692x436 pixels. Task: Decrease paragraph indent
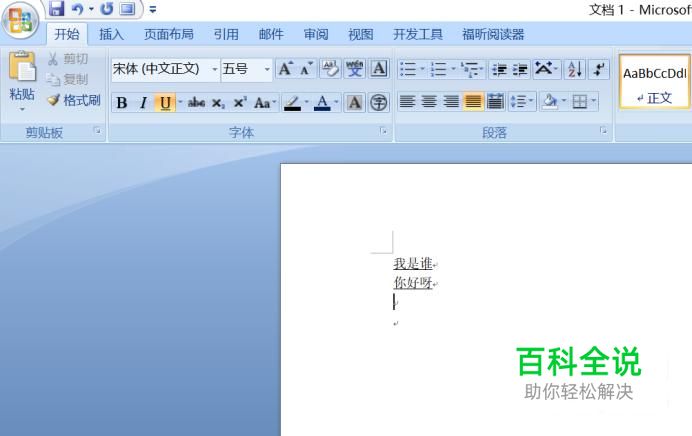499,69
